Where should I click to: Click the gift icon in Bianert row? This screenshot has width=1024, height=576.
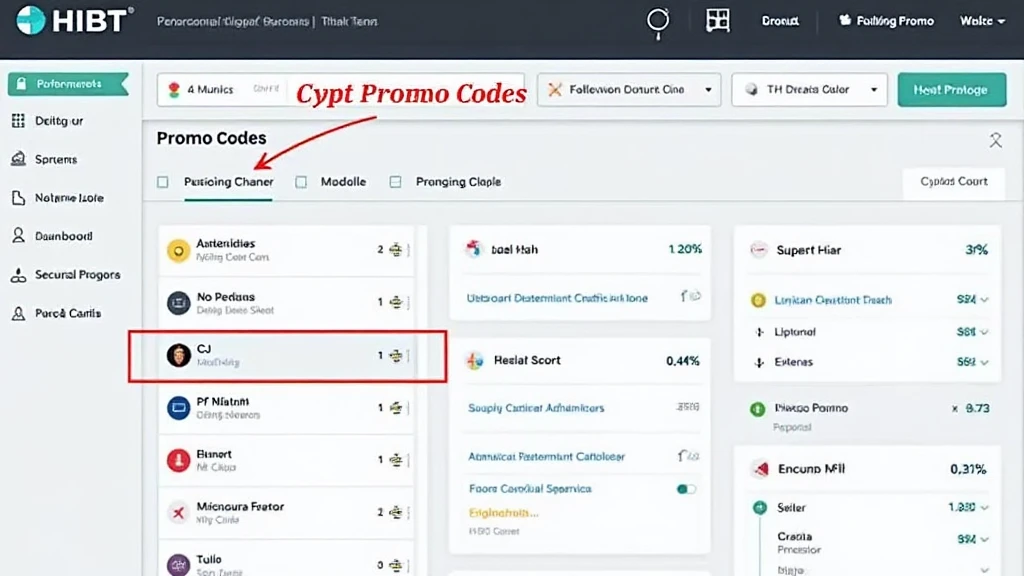(396, 460)
